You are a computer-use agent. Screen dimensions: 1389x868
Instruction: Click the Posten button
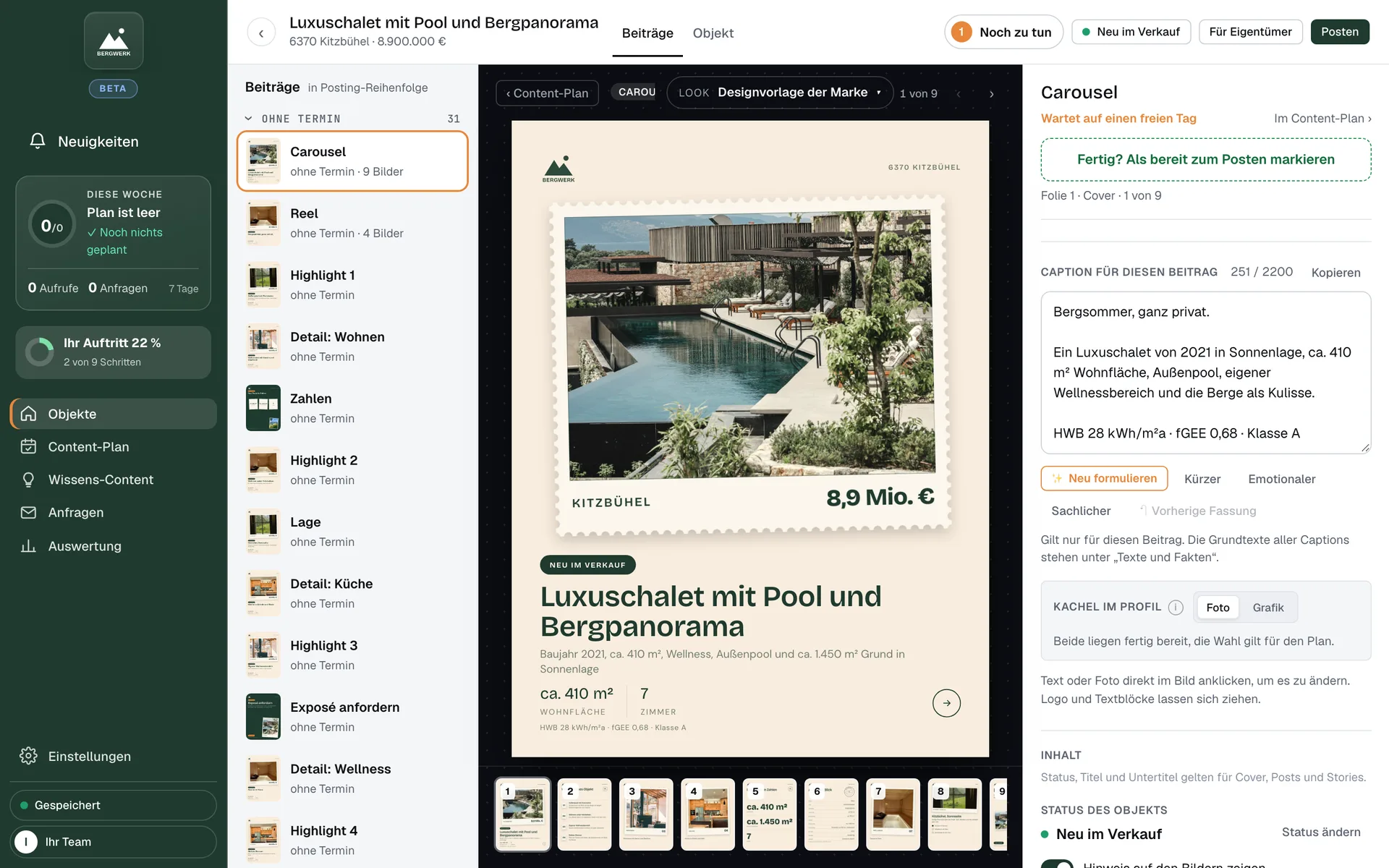click(x=1340, y=32)
